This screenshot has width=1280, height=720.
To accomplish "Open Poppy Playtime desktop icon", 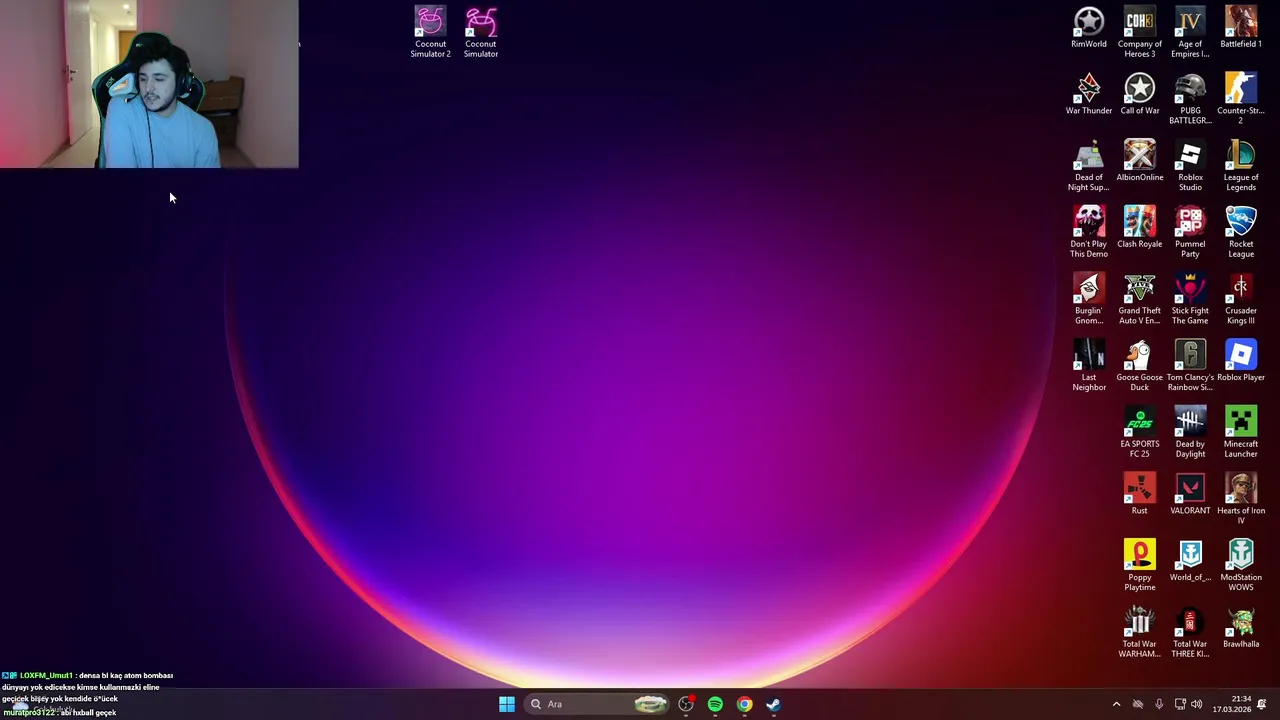I will (1139, 566).
